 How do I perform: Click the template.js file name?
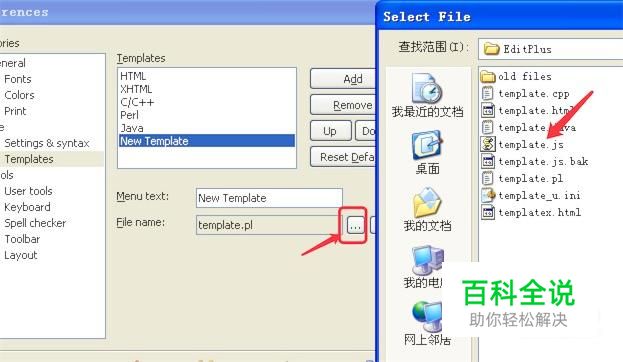[531, 145]
